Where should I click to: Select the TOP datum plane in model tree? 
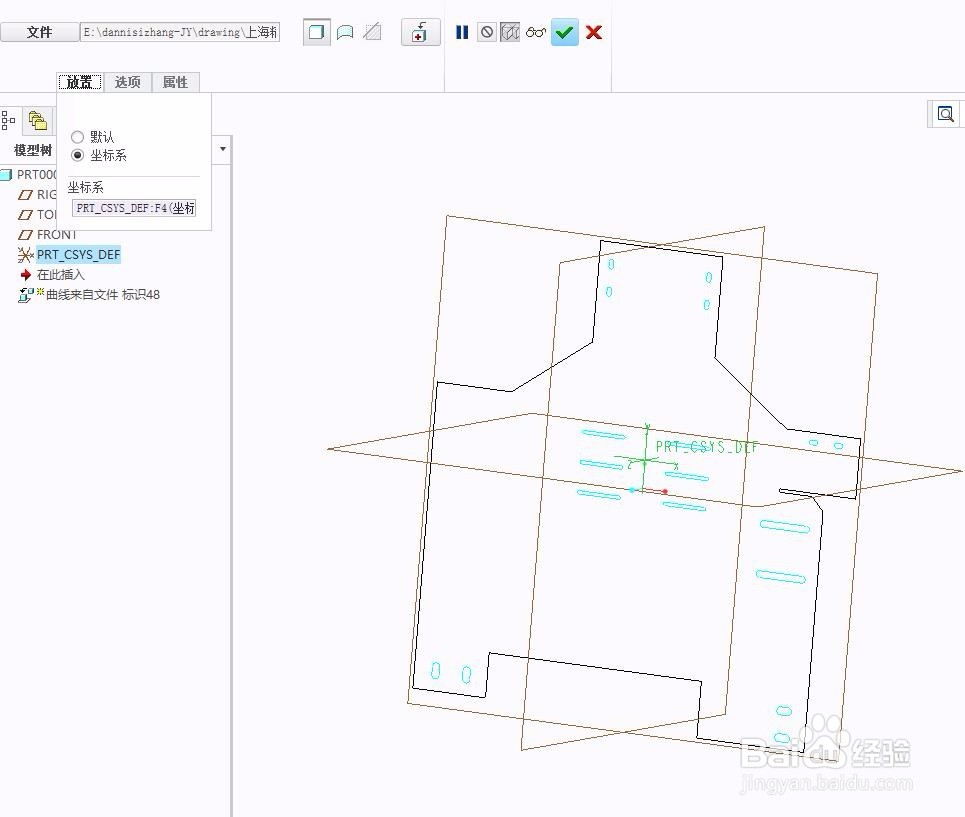(x=38, y=215)
